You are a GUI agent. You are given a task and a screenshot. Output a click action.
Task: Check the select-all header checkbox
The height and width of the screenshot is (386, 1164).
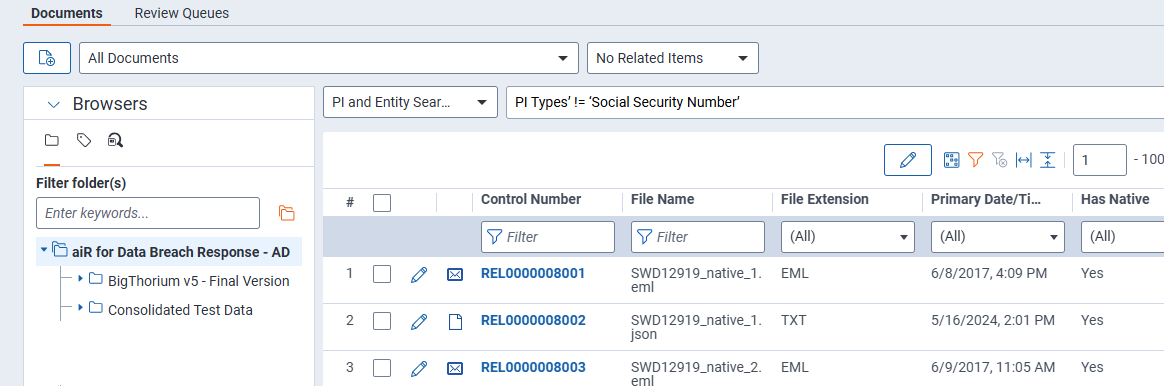382,203
